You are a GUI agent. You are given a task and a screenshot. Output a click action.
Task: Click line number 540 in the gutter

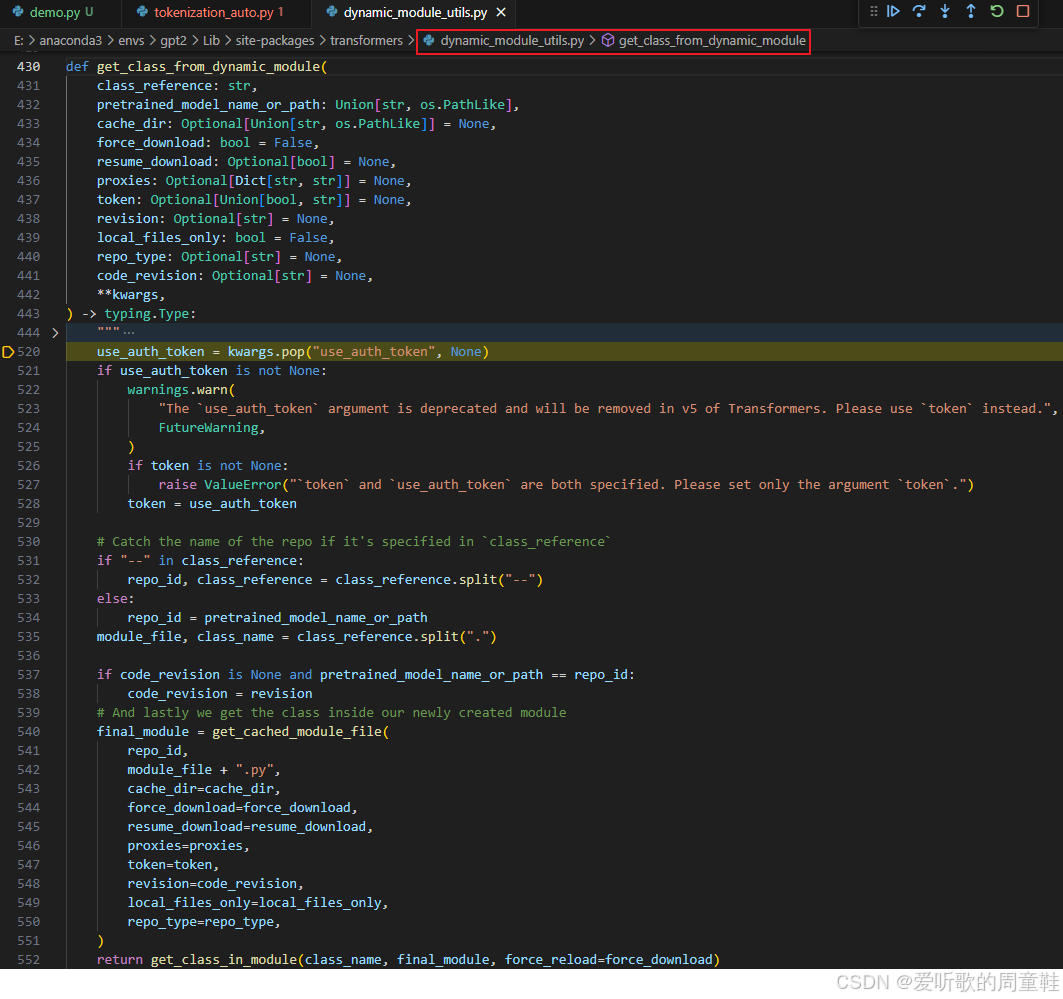pos(28,731)
